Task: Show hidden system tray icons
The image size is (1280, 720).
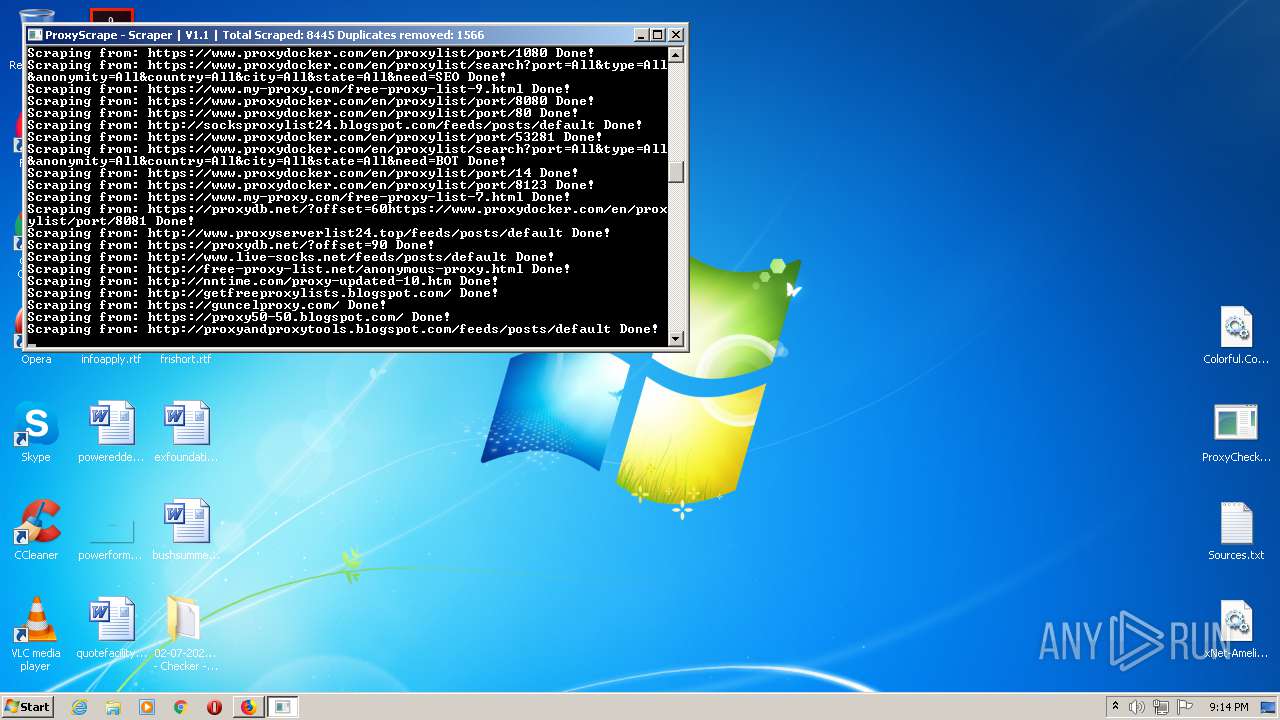Action: click(1115, 707)
